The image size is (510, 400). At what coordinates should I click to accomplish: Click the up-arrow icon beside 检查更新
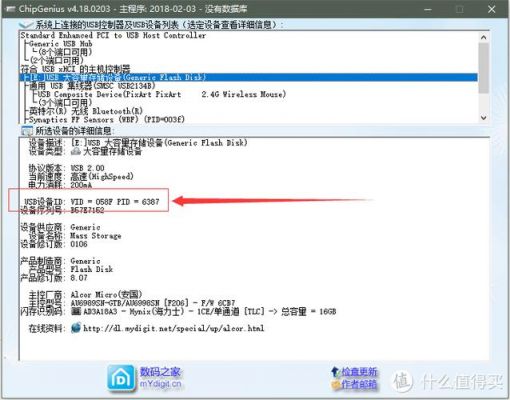pyautogui.click(x=335, y=371)
